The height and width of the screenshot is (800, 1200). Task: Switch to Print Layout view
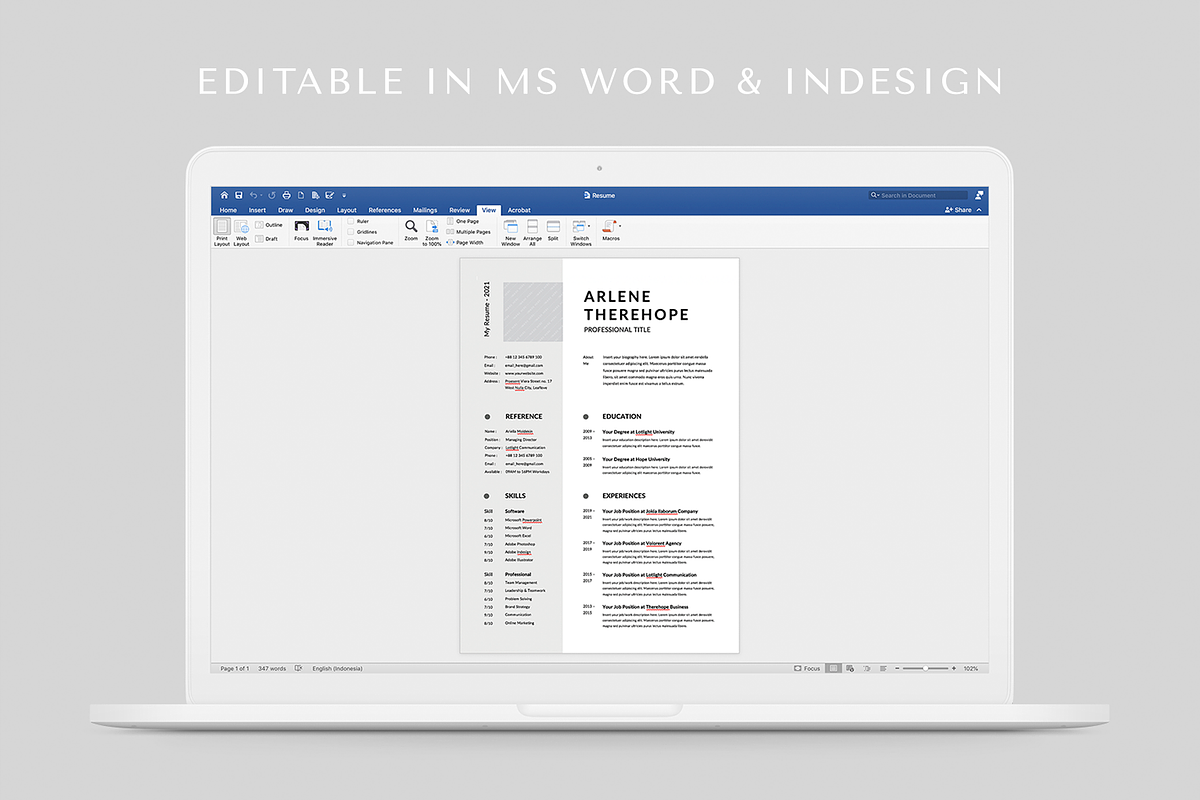(222, 233)
